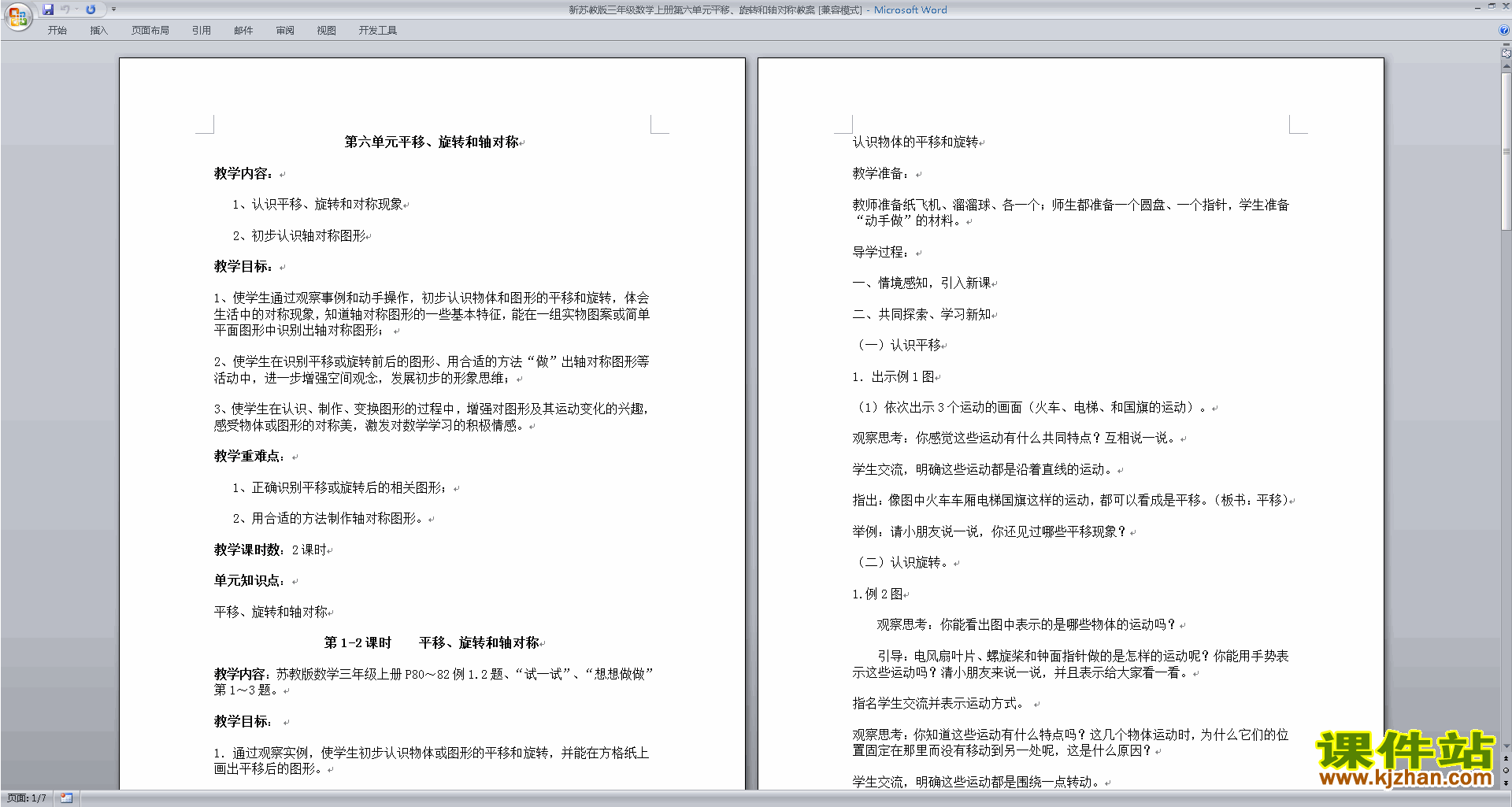Viewport: 1512px width, 807px height.
Task: Click the 页面: 1/7 status bar indicator
Action: click(x=27, y=798)
